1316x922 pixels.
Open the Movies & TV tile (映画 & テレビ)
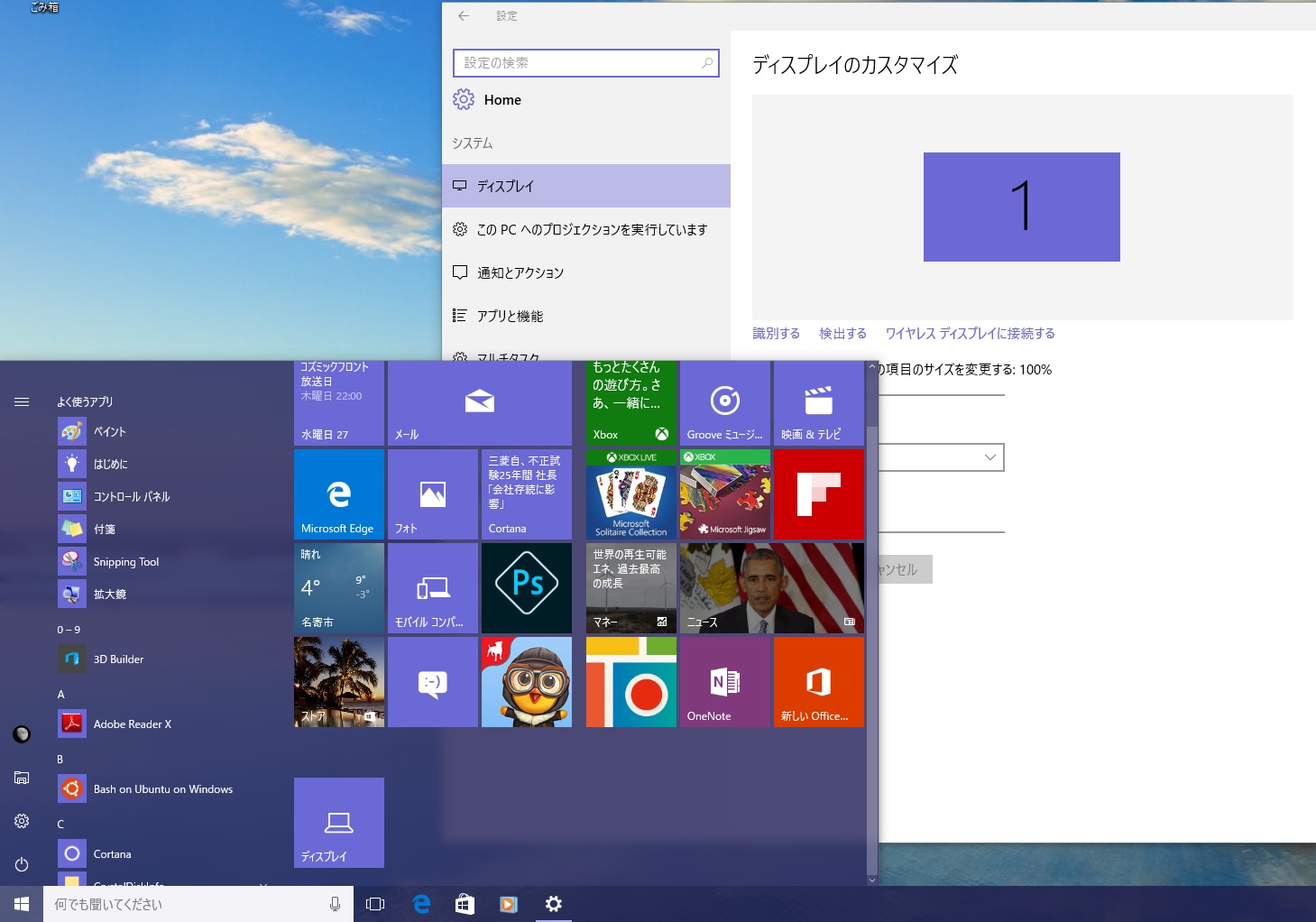pos(819,403)
